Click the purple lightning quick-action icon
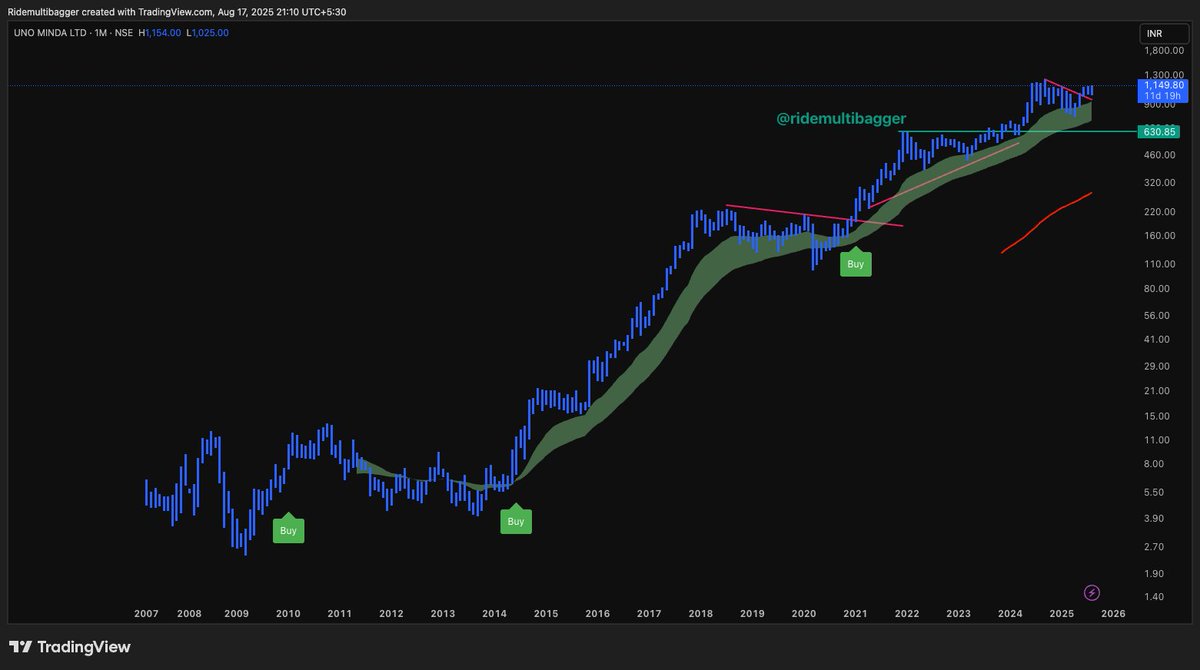This screenshot has height=670, width=1200. point(1090,592)
